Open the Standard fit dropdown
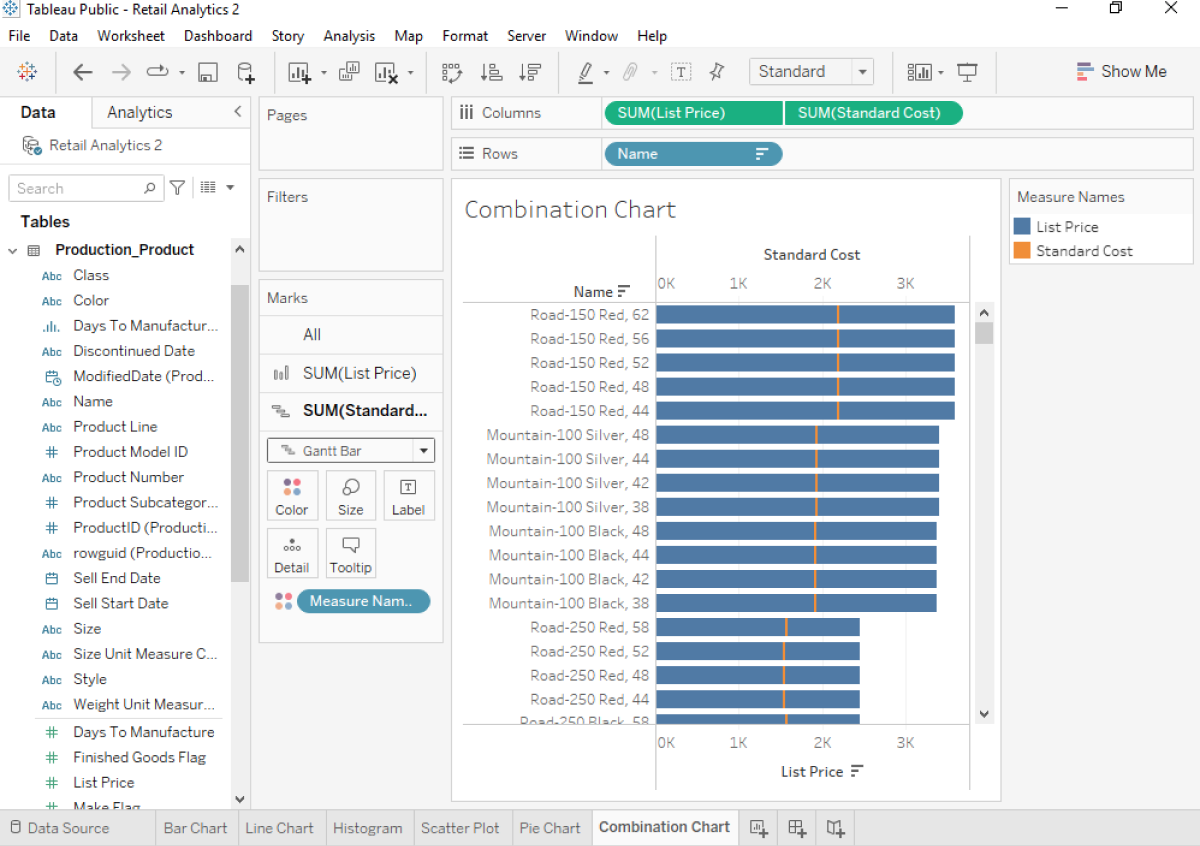Screen dimensions: 1200x846 (861, 71)
